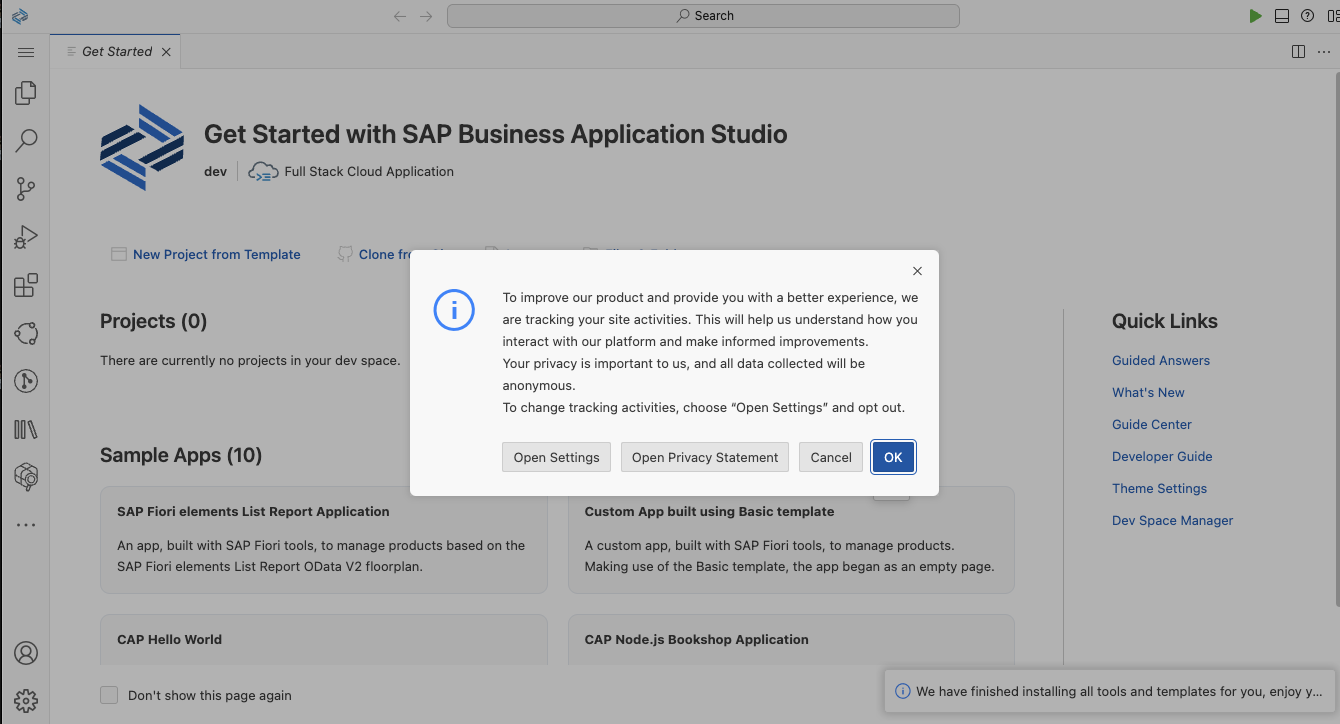Open Theme Settings quick link
Image resolution: width=1340 pixels, height=724 pixels.
(1159, 488)
